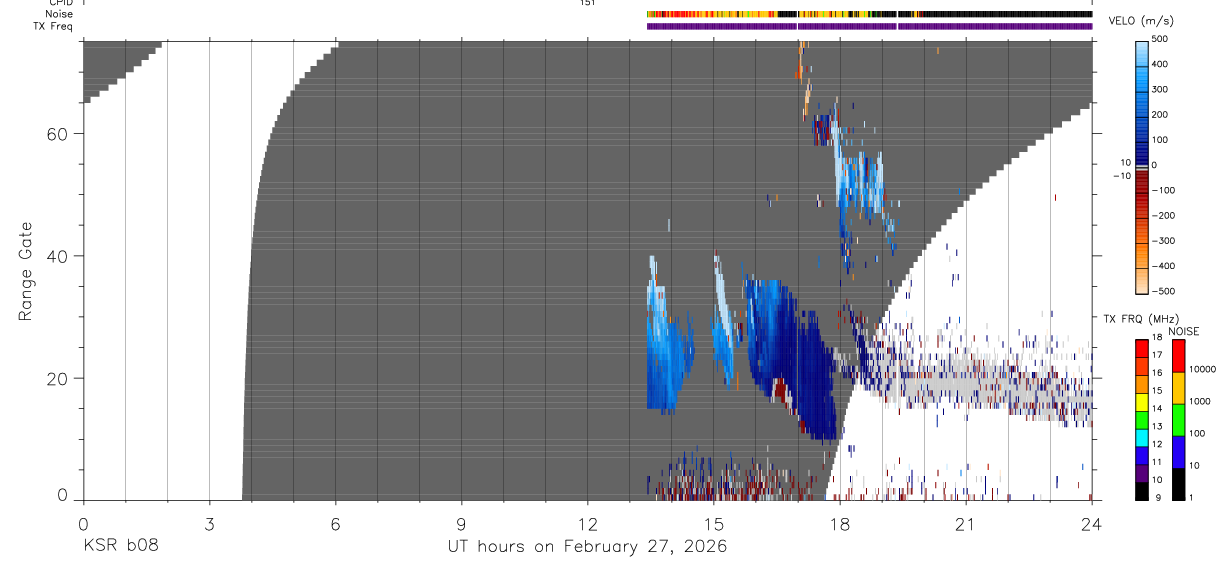Click the 24 tick on UT hours axis
1228x567 pixels.
[x=1092, y=523]
